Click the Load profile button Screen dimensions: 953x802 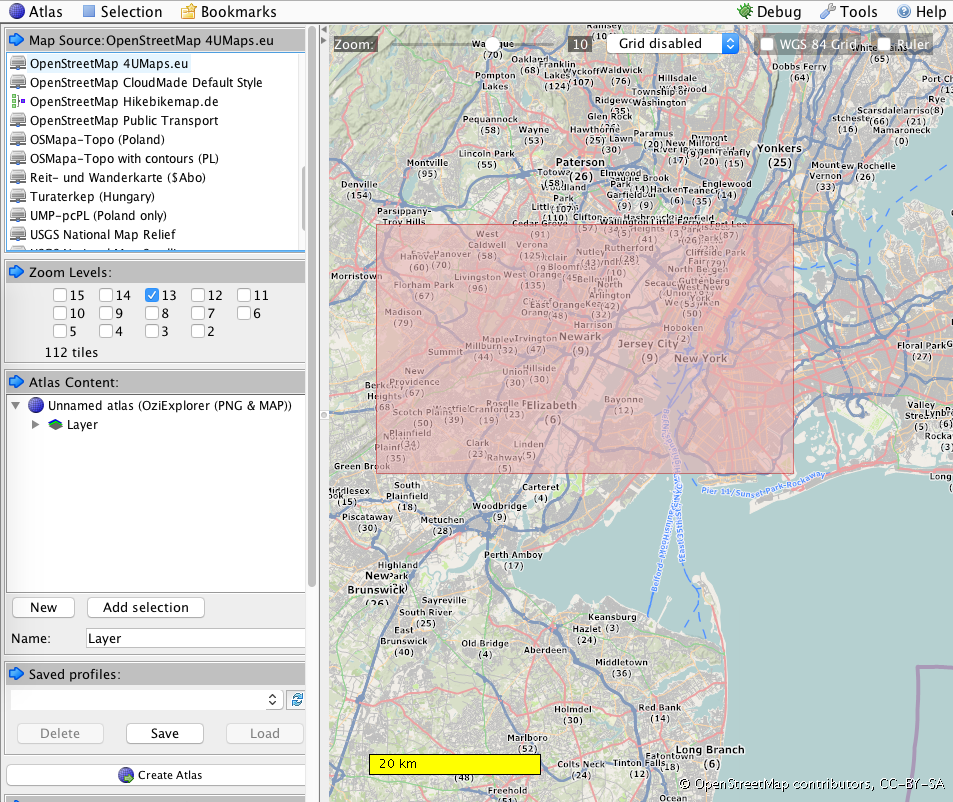coord(265,733)
